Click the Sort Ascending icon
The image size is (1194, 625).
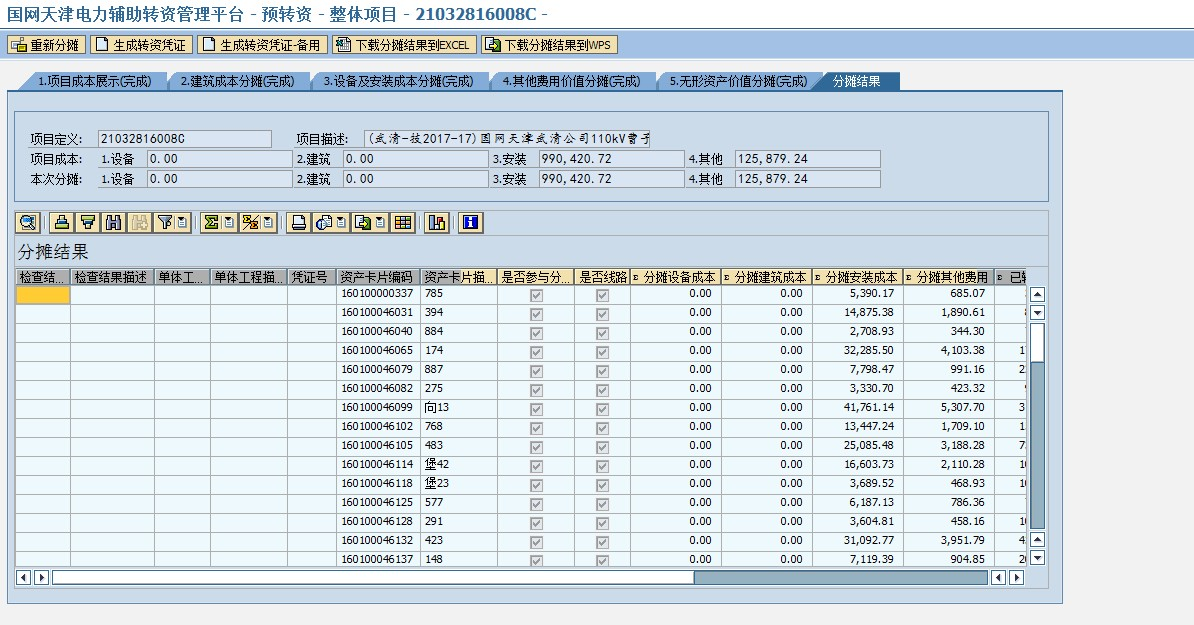pos(62,222)
